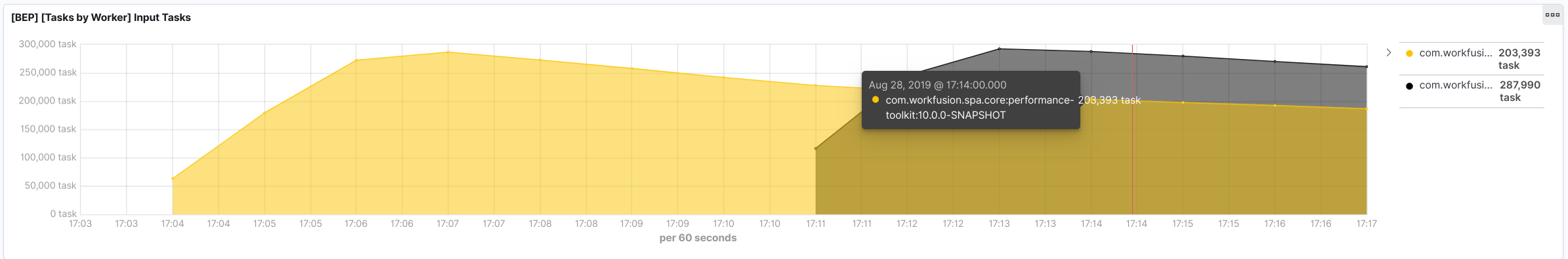Collapse the legend using the chevron
Viewport: 1568px width, 259px height.
click(x=1389, y=52)
